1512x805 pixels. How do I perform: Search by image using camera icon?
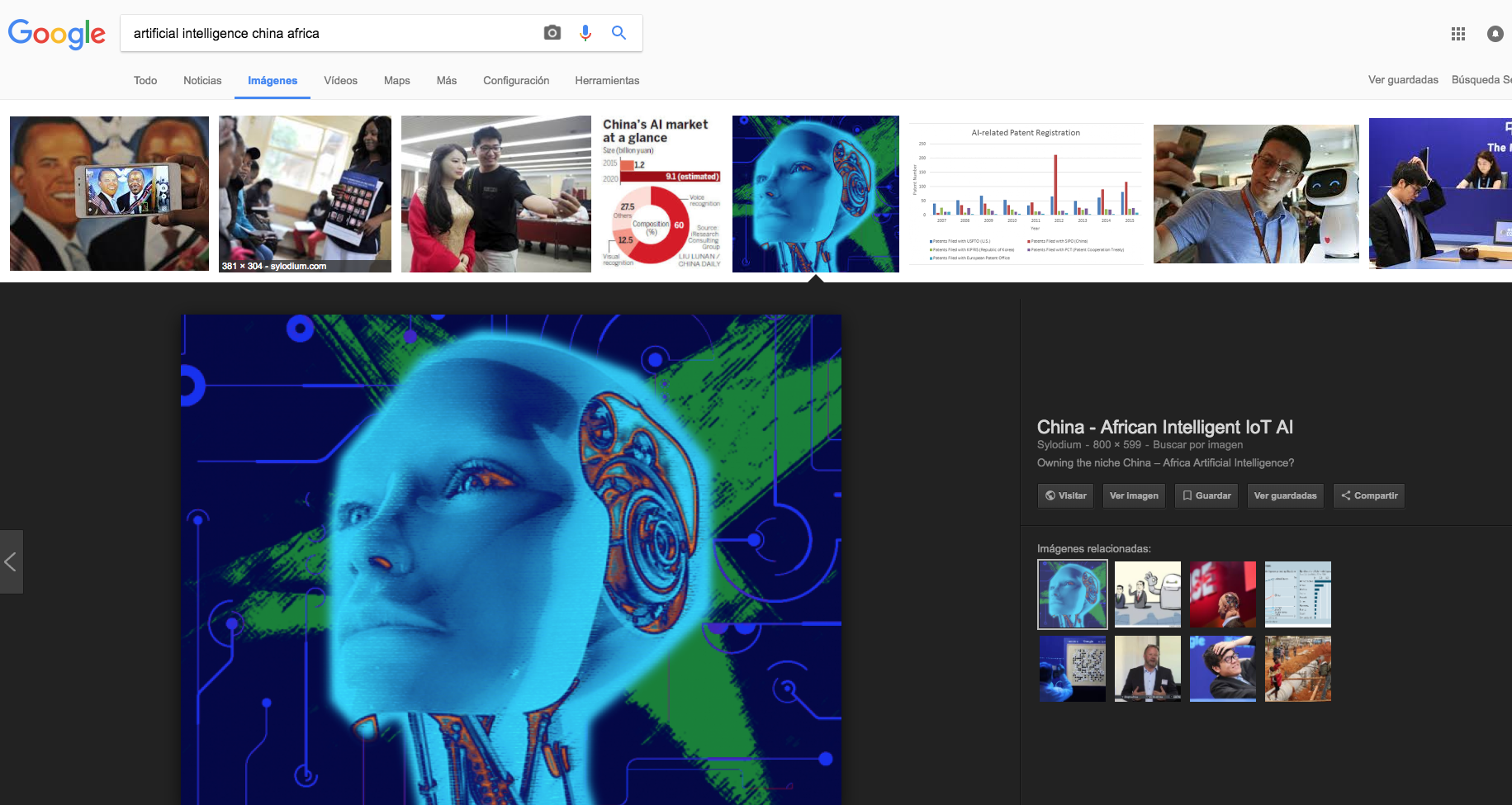552,33
